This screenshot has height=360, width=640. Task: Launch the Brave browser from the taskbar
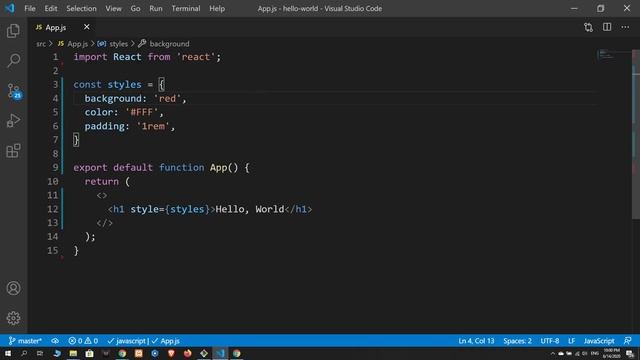point(171,353)
